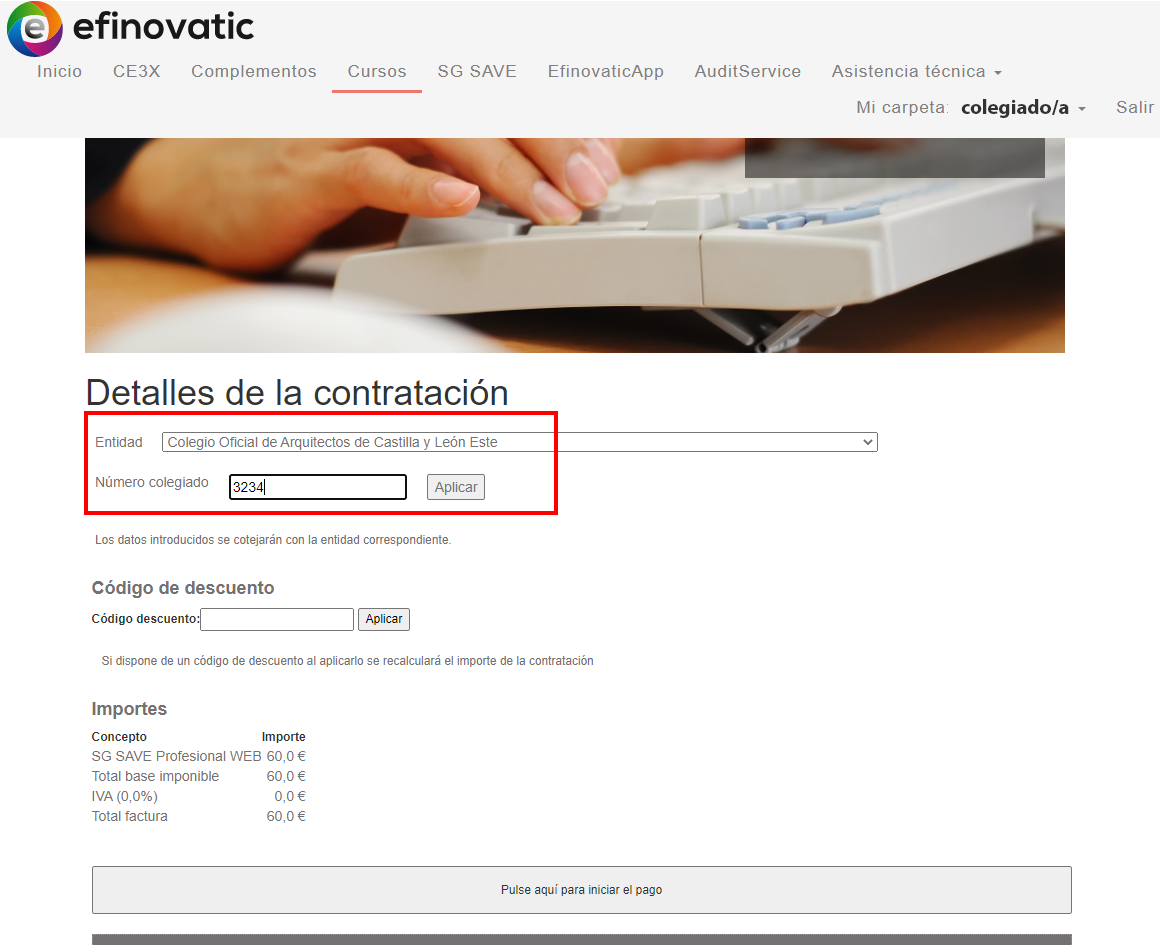The image size is (1160, 945).
Task: Focus the Número colegiado input field
Action: click(x=317, y=487)
